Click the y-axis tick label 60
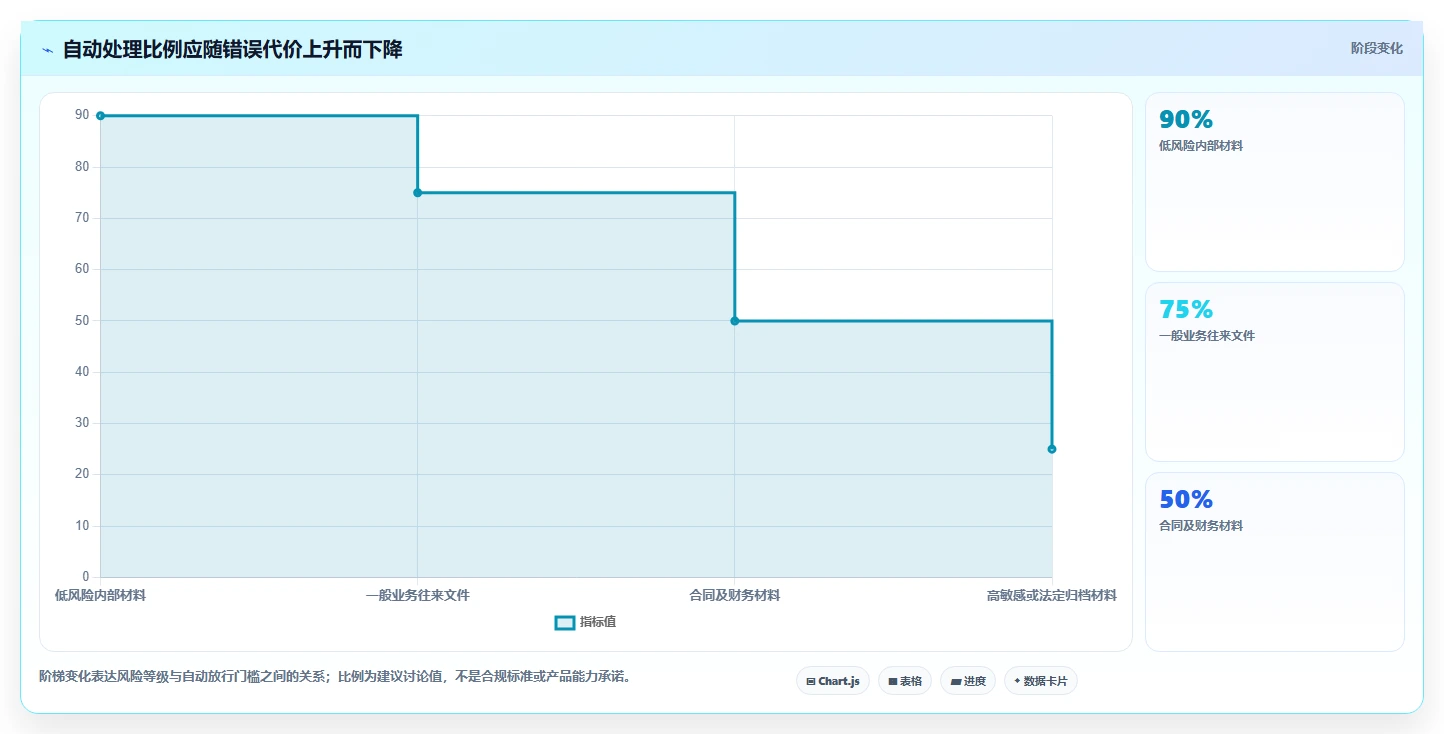This screenshot has width=1444, height=734. (x=82, y=269)
